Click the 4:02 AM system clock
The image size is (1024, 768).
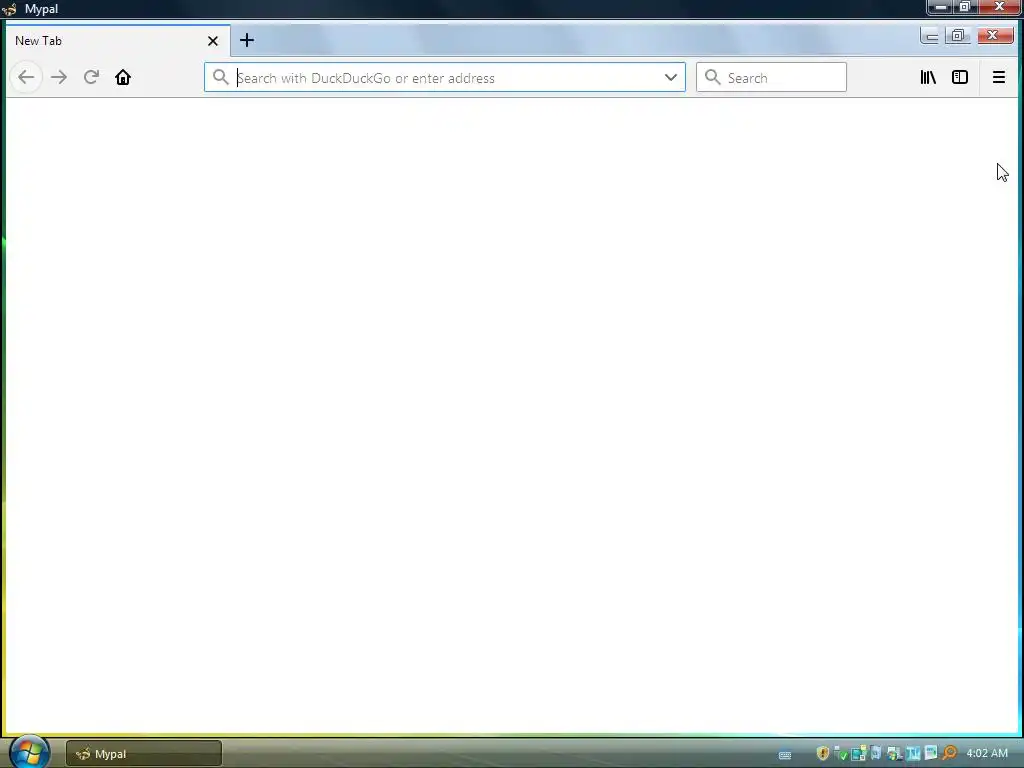[987, 754]
